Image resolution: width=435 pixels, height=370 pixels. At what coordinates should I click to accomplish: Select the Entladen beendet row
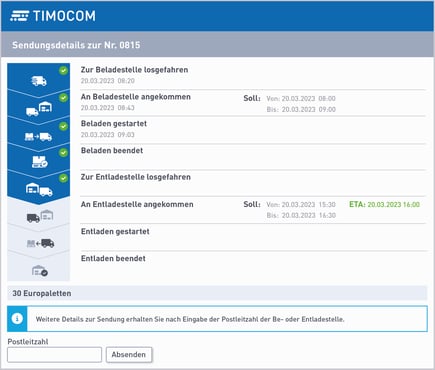253,265
